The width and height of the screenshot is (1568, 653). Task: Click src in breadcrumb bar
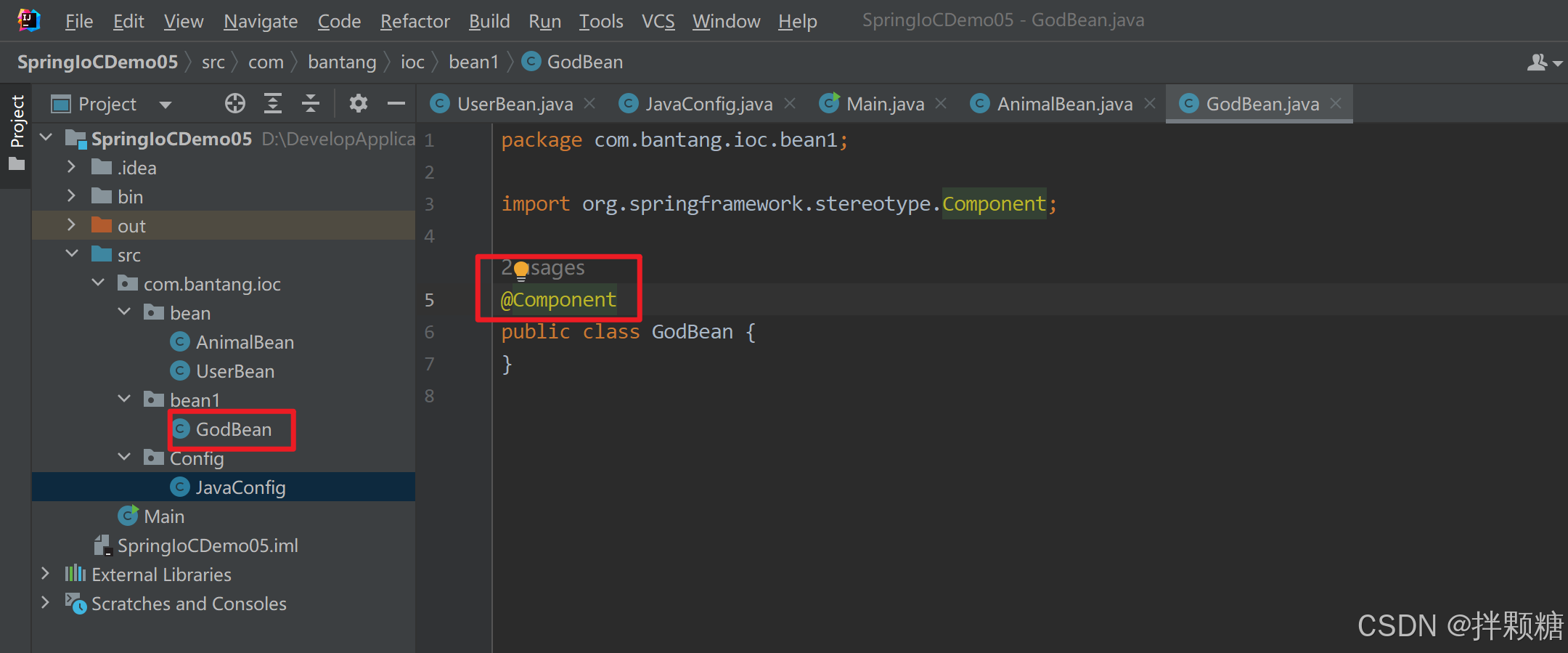(213, 62)
